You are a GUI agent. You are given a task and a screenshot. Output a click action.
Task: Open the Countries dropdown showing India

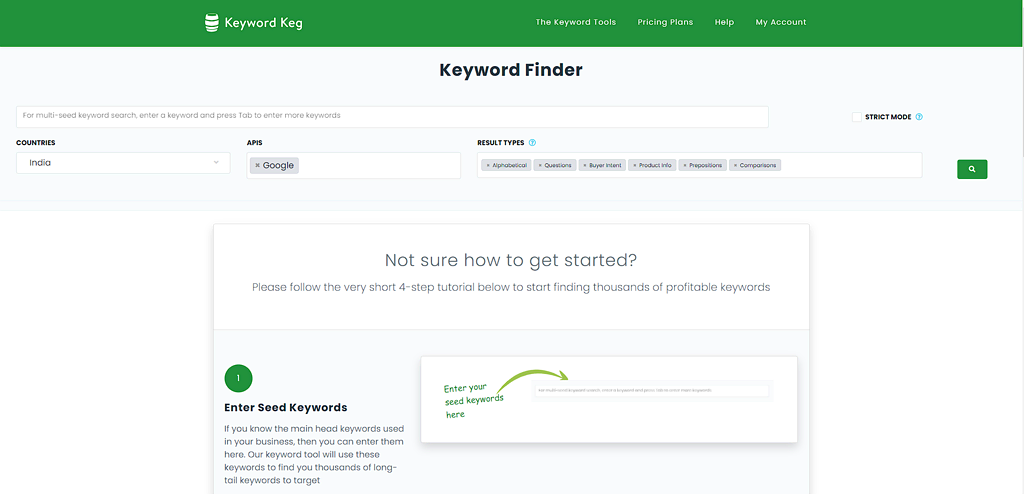coord(123,162)
